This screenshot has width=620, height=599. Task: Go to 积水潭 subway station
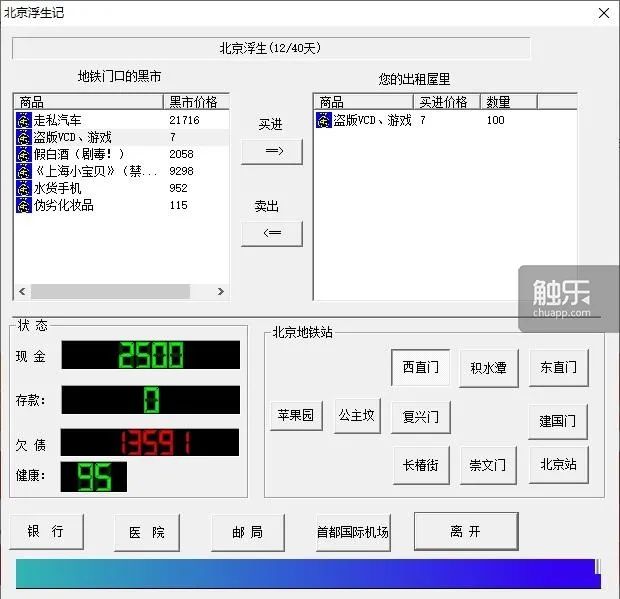488,368
